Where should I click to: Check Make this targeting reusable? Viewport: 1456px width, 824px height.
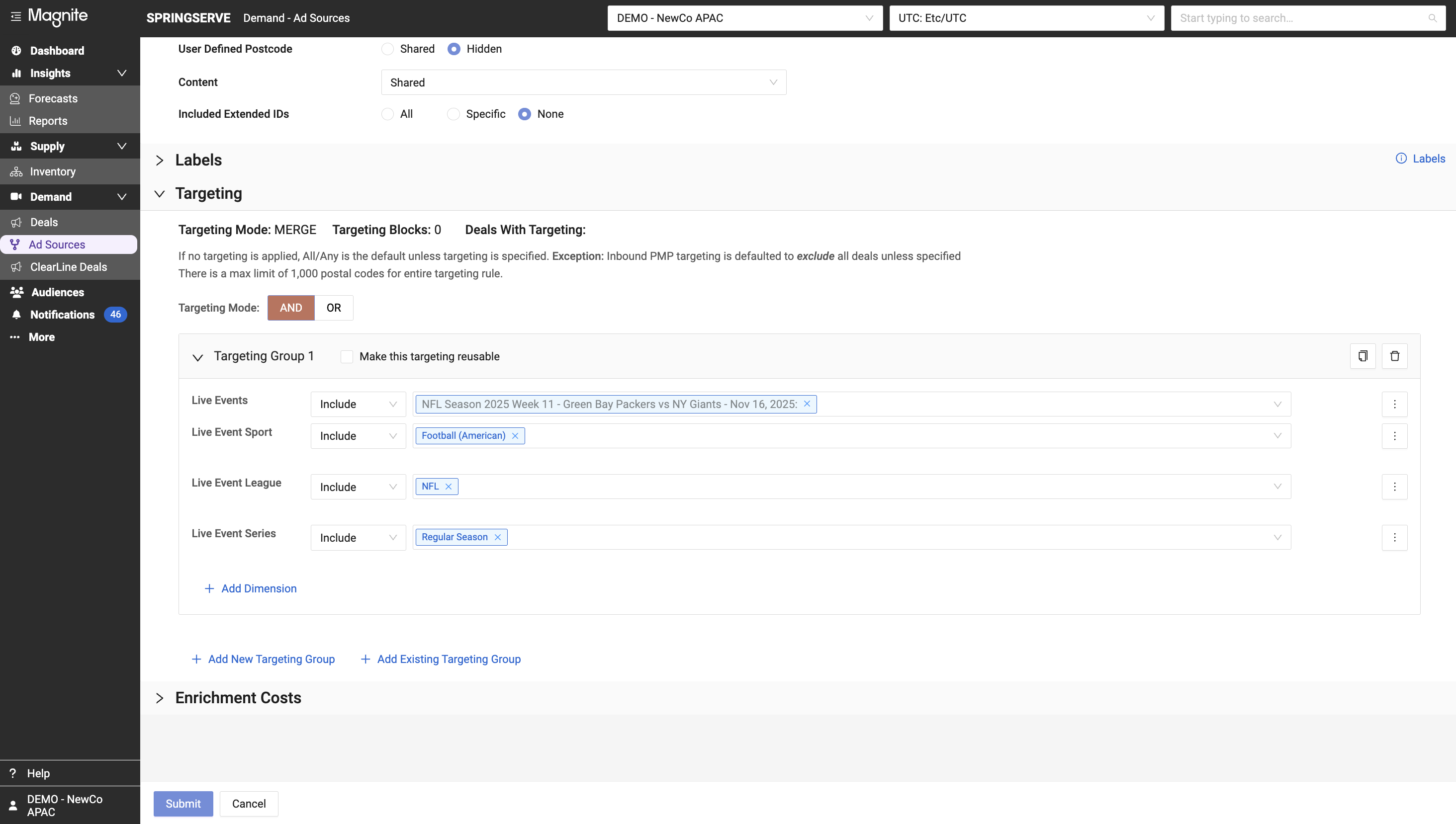coord(347,356)
